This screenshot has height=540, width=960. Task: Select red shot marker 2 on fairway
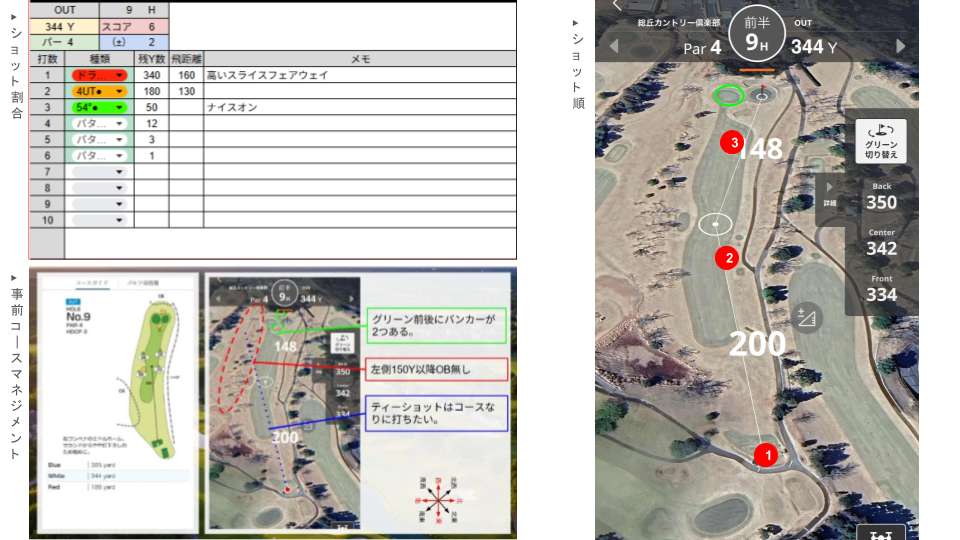(x=729, y=258)
